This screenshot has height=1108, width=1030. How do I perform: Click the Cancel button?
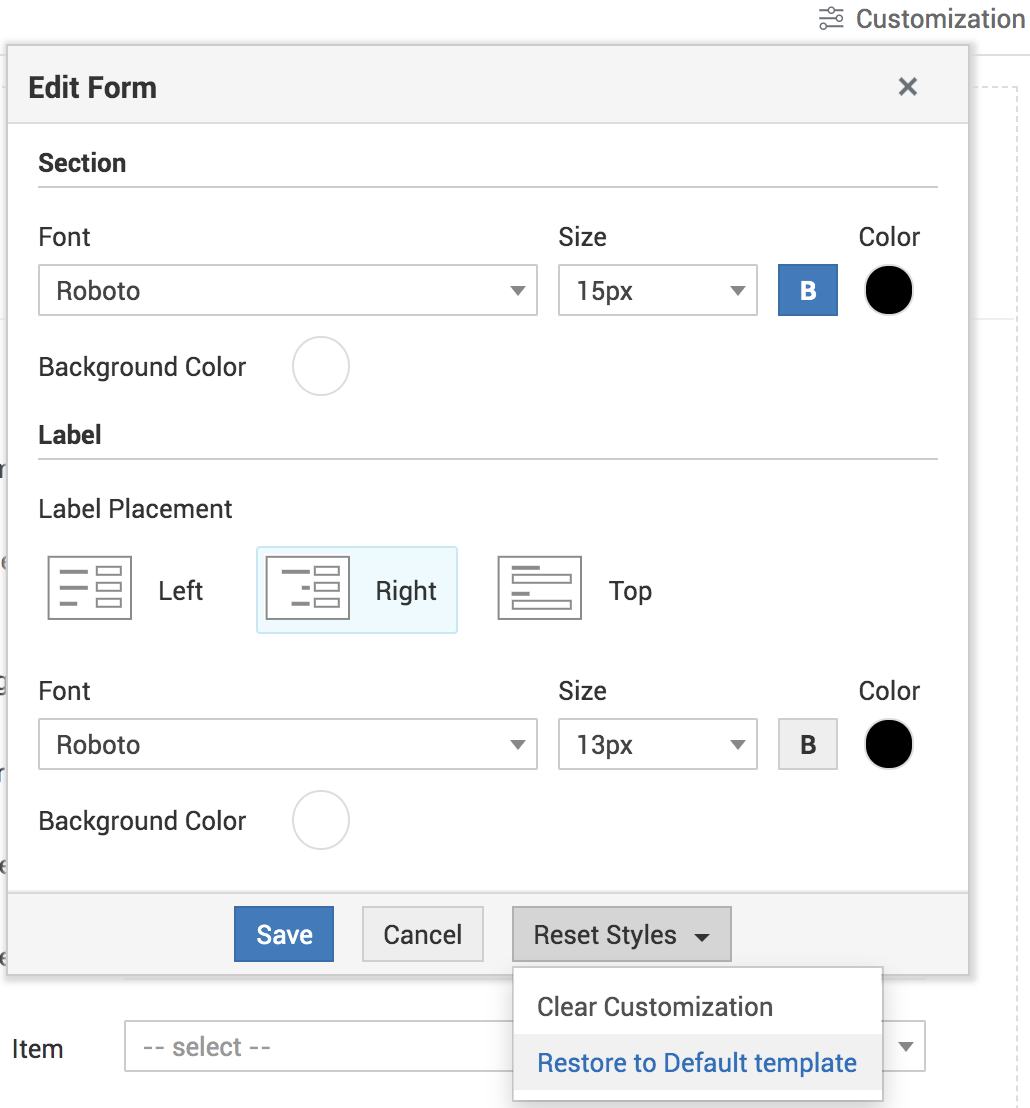click(423, 935)
